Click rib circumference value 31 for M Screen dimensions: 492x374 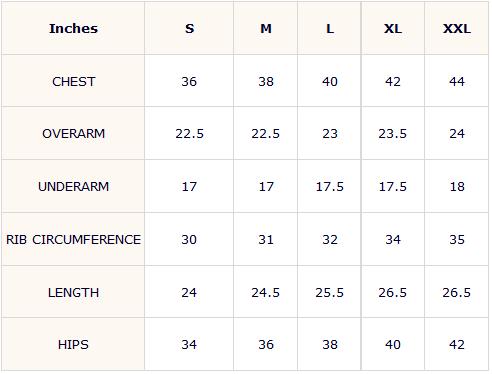pyautogui.click(x=266, y=240)
